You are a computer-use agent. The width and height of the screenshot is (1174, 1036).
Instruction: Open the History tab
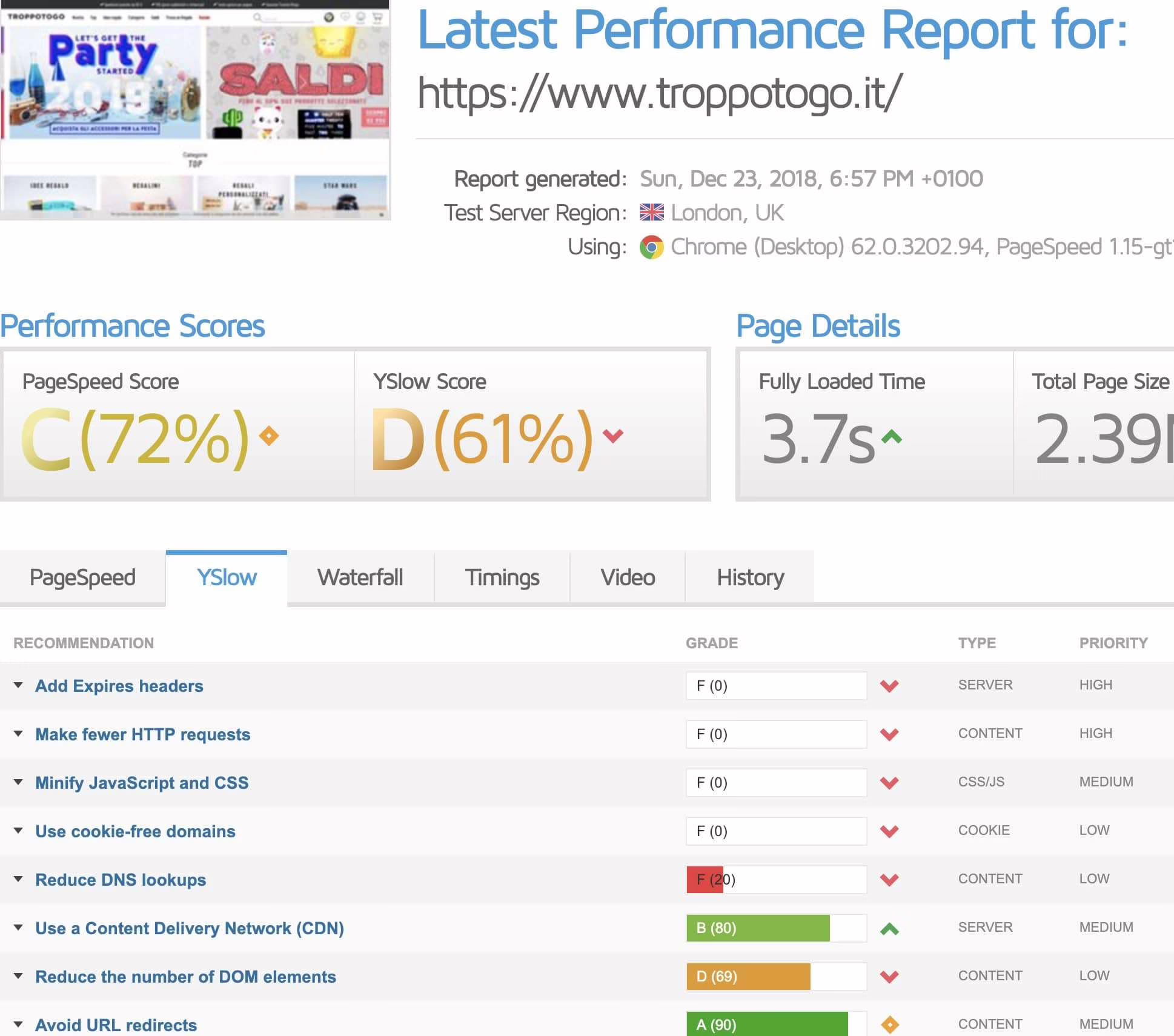click(749, 577)
